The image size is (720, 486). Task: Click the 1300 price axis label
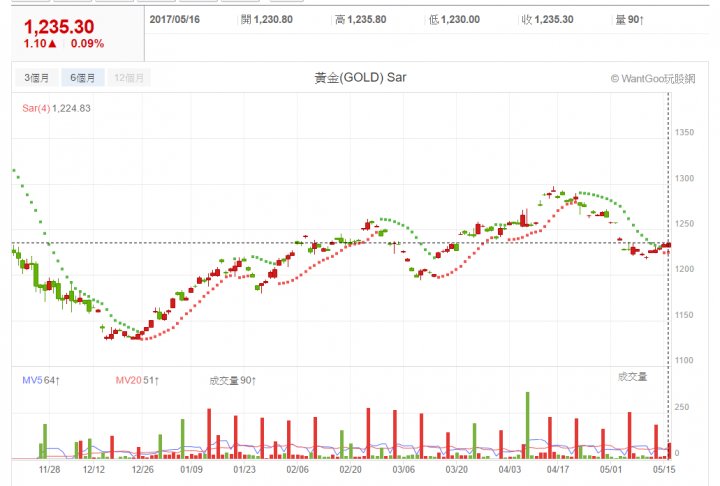(x=684, y=178)
